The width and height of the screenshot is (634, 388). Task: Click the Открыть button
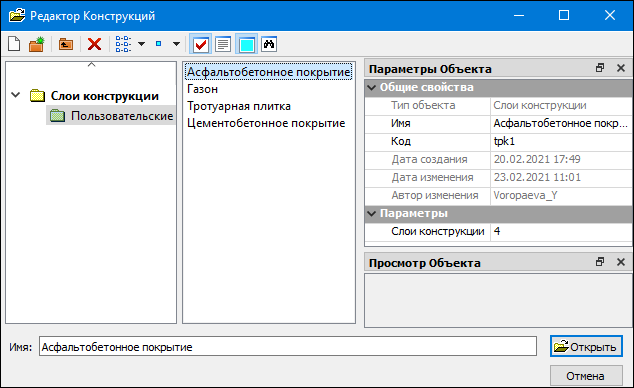pyautogui.click(x=586, y=346)
